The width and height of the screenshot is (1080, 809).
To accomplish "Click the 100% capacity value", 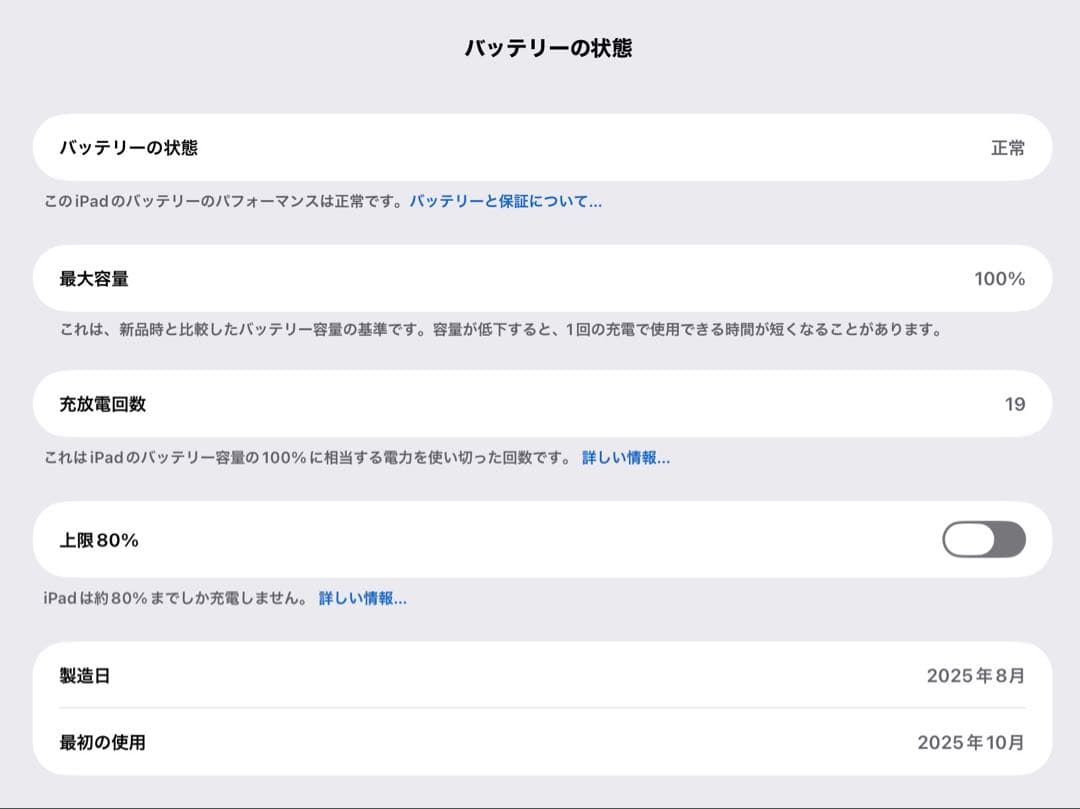I will [1000, 279].
